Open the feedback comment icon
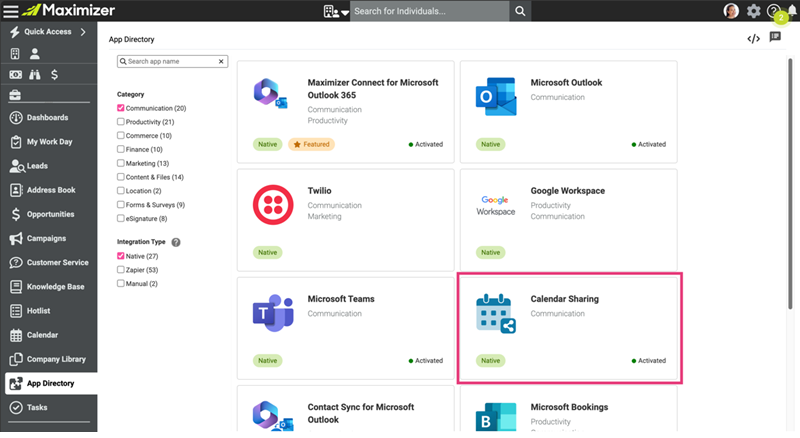This screenshot has width=800, height=438. click(775, 38)
